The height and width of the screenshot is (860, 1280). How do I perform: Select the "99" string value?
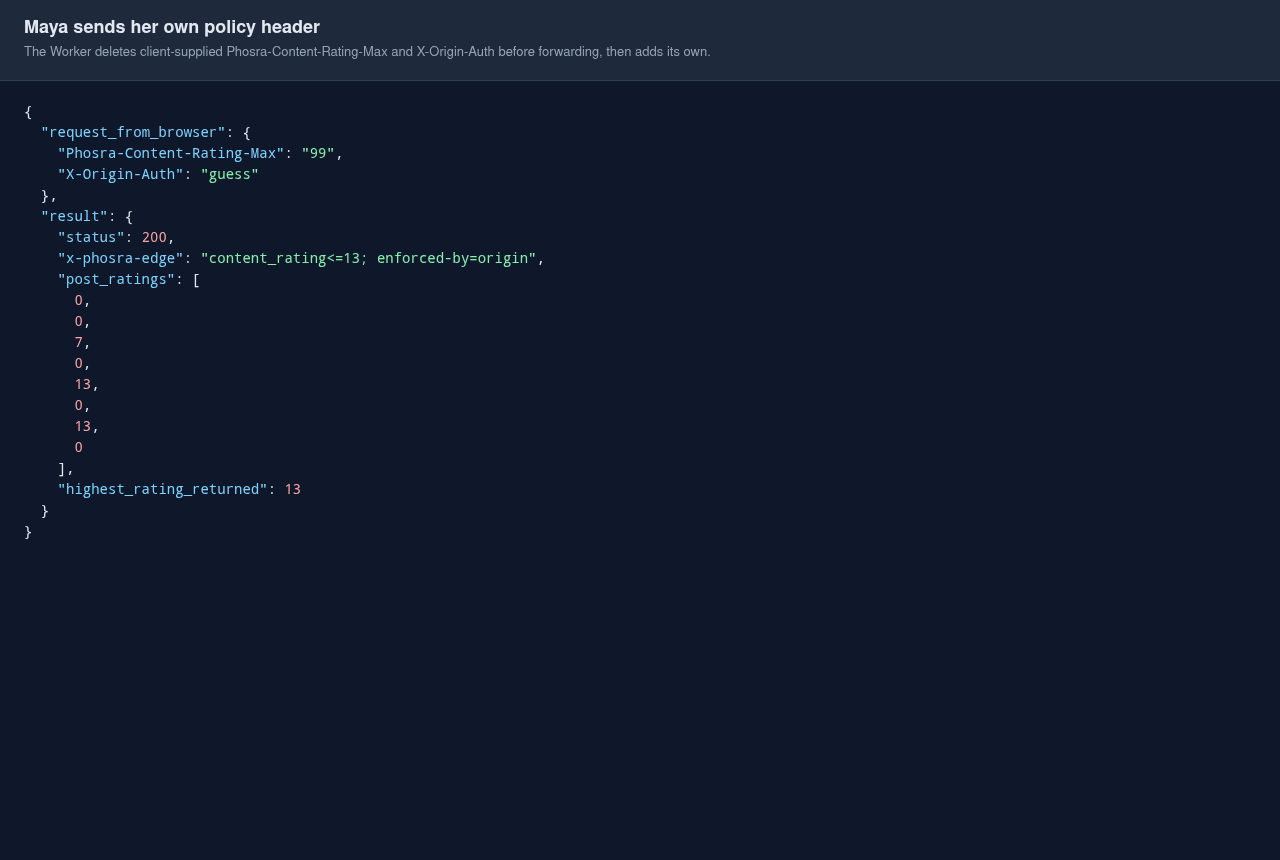[318, 153]
